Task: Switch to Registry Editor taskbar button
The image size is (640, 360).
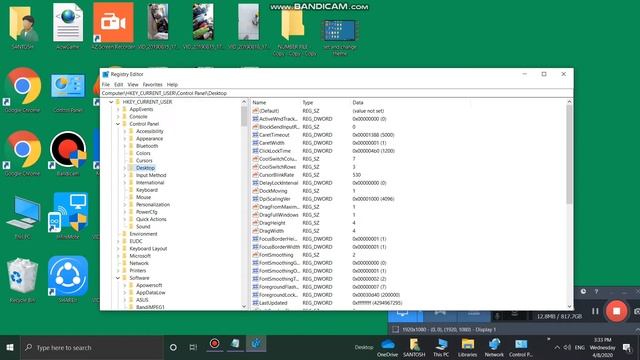Action: point(256,344)
